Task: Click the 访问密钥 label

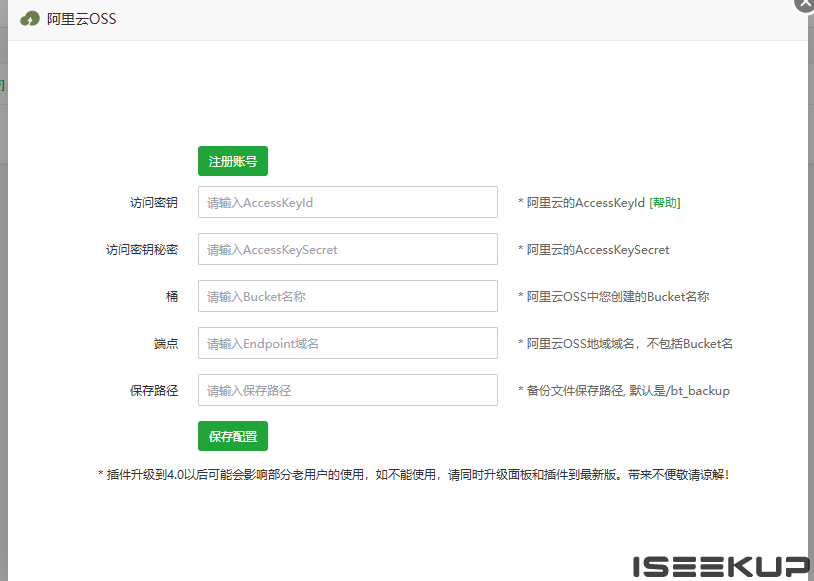Action: (154, 202)
